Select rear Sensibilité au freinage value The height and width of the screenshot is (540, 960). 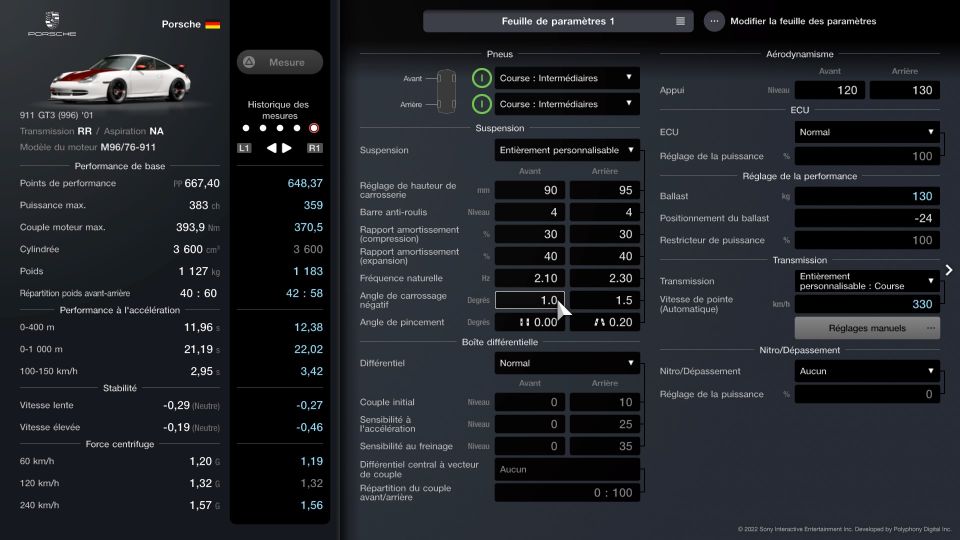click(x=605, y=446)
